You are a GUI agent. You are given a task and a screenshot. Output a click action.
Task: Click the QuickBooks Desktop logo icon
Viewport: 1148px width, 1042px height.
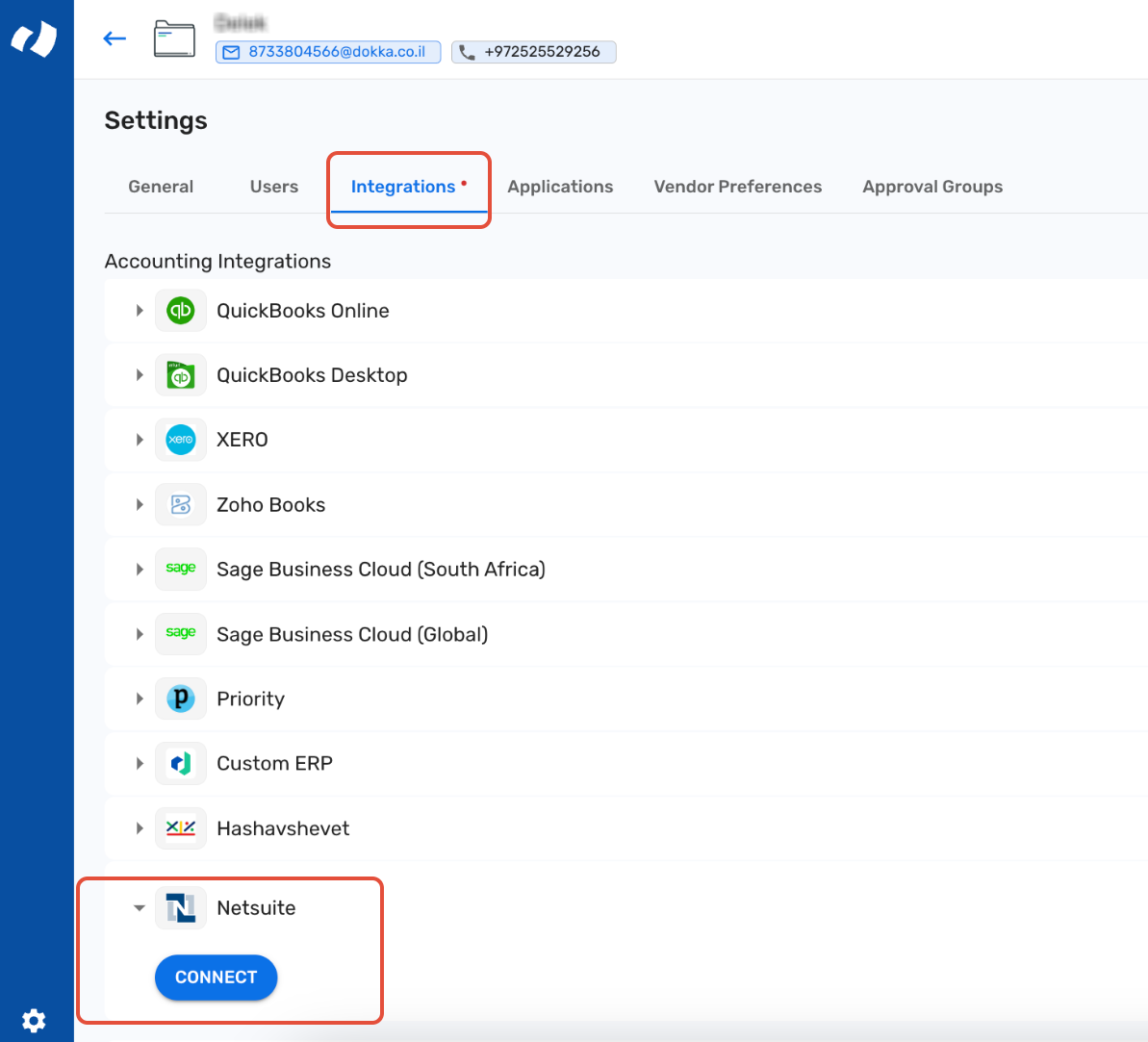click(181, 375)
